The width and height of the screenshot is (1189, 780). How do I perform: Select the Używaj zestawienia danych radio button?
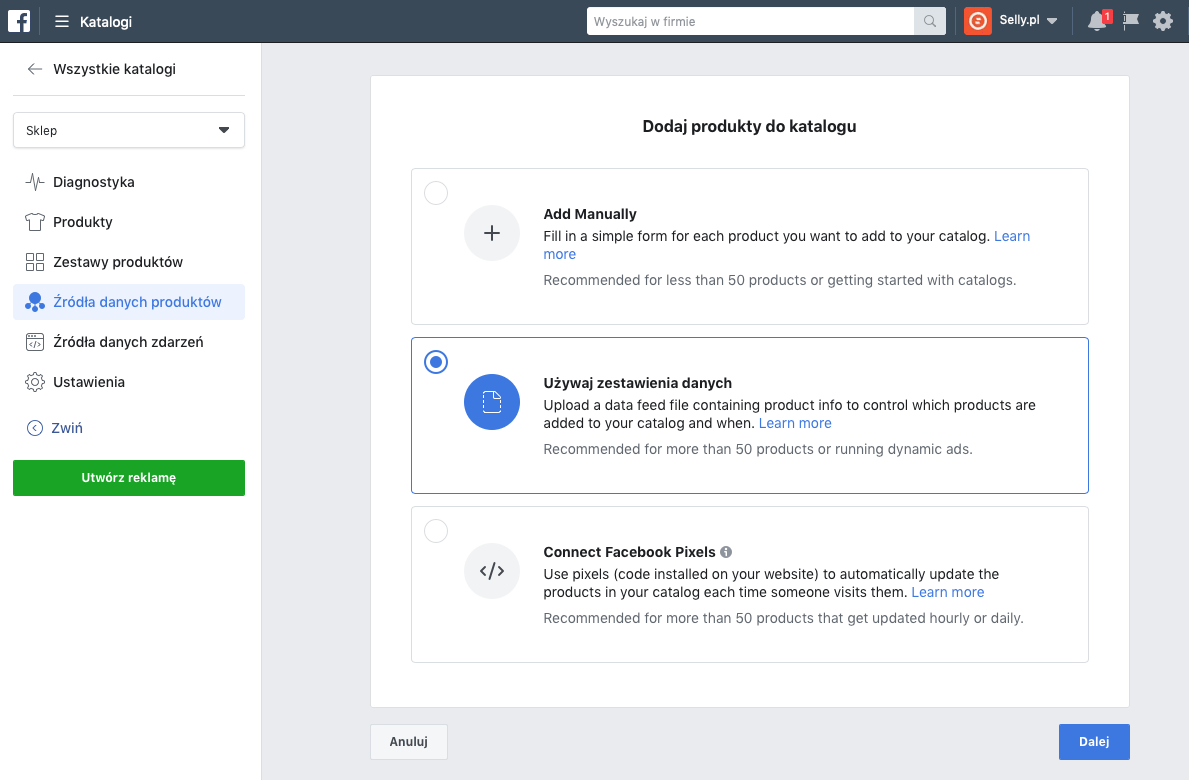tap(436, 362)
